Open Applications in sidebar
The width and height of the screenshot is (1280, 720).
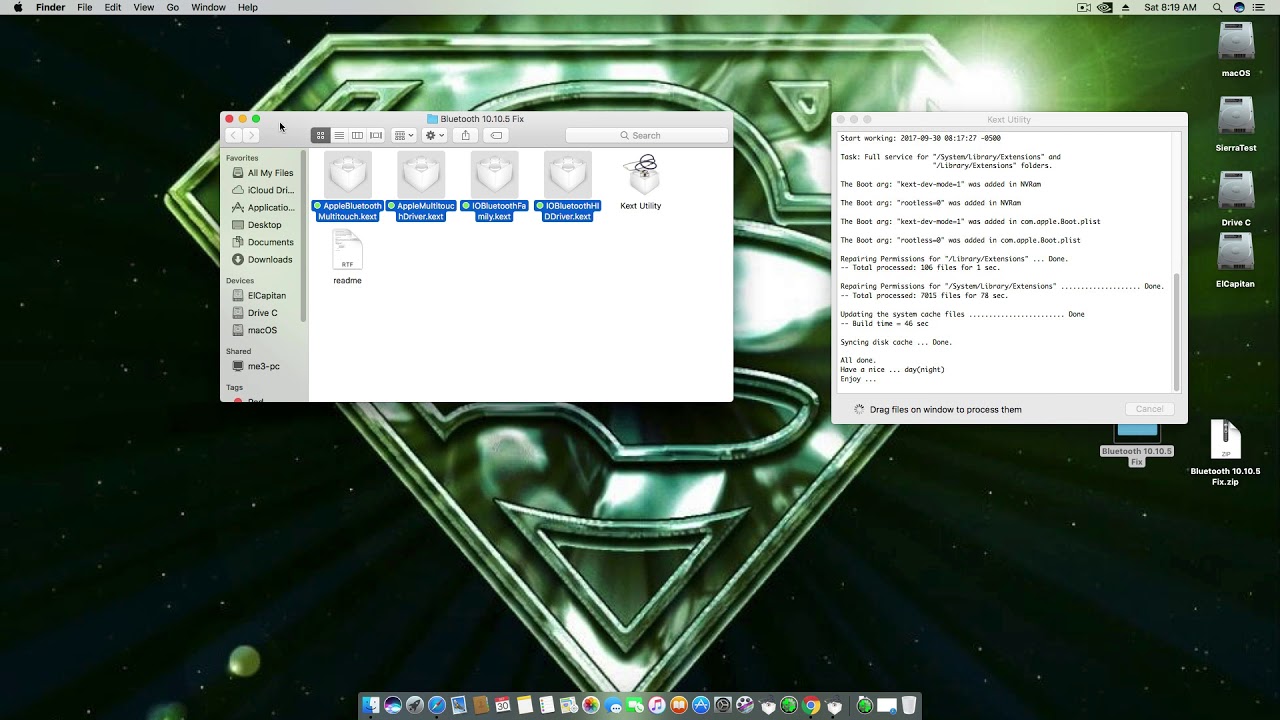(x=262, y=207)
